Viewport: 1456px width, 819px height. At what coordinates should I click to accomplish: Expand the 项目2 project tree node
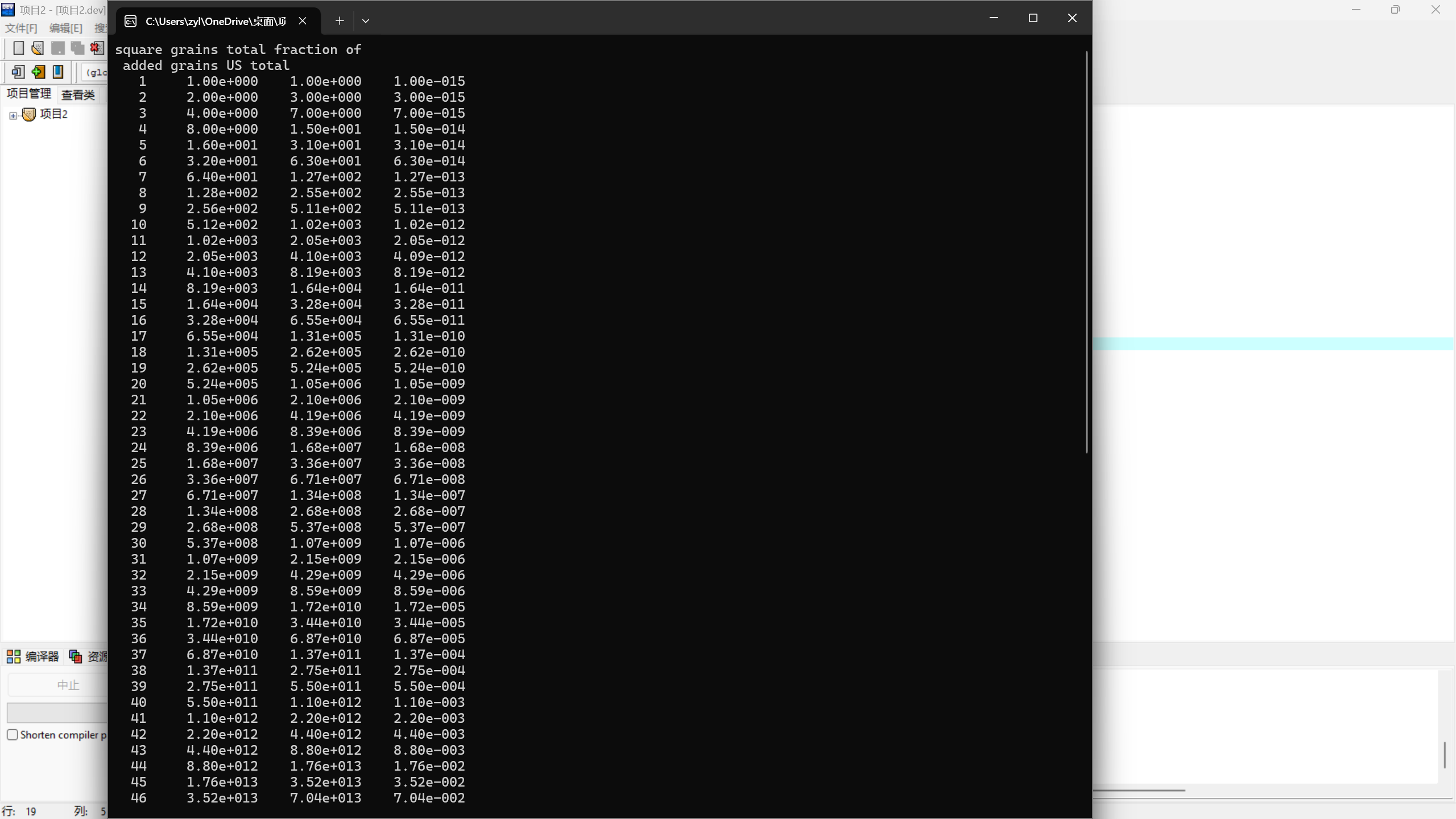pos(13,115)
